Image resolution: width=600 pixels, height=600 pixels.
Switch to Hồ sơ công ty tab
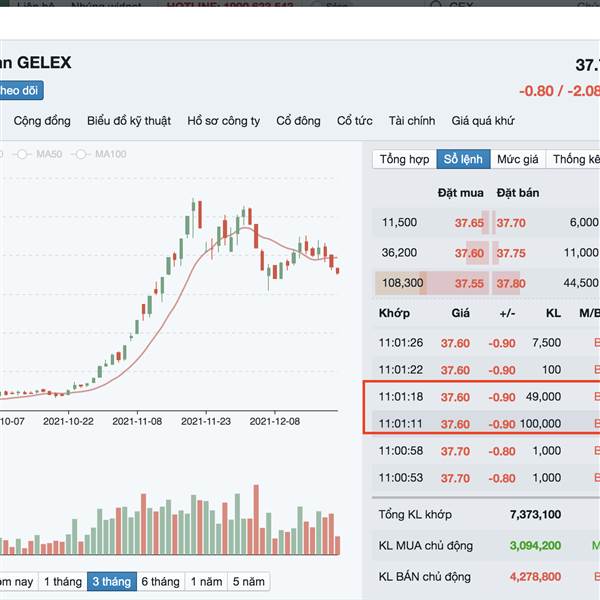click(224, 121)
